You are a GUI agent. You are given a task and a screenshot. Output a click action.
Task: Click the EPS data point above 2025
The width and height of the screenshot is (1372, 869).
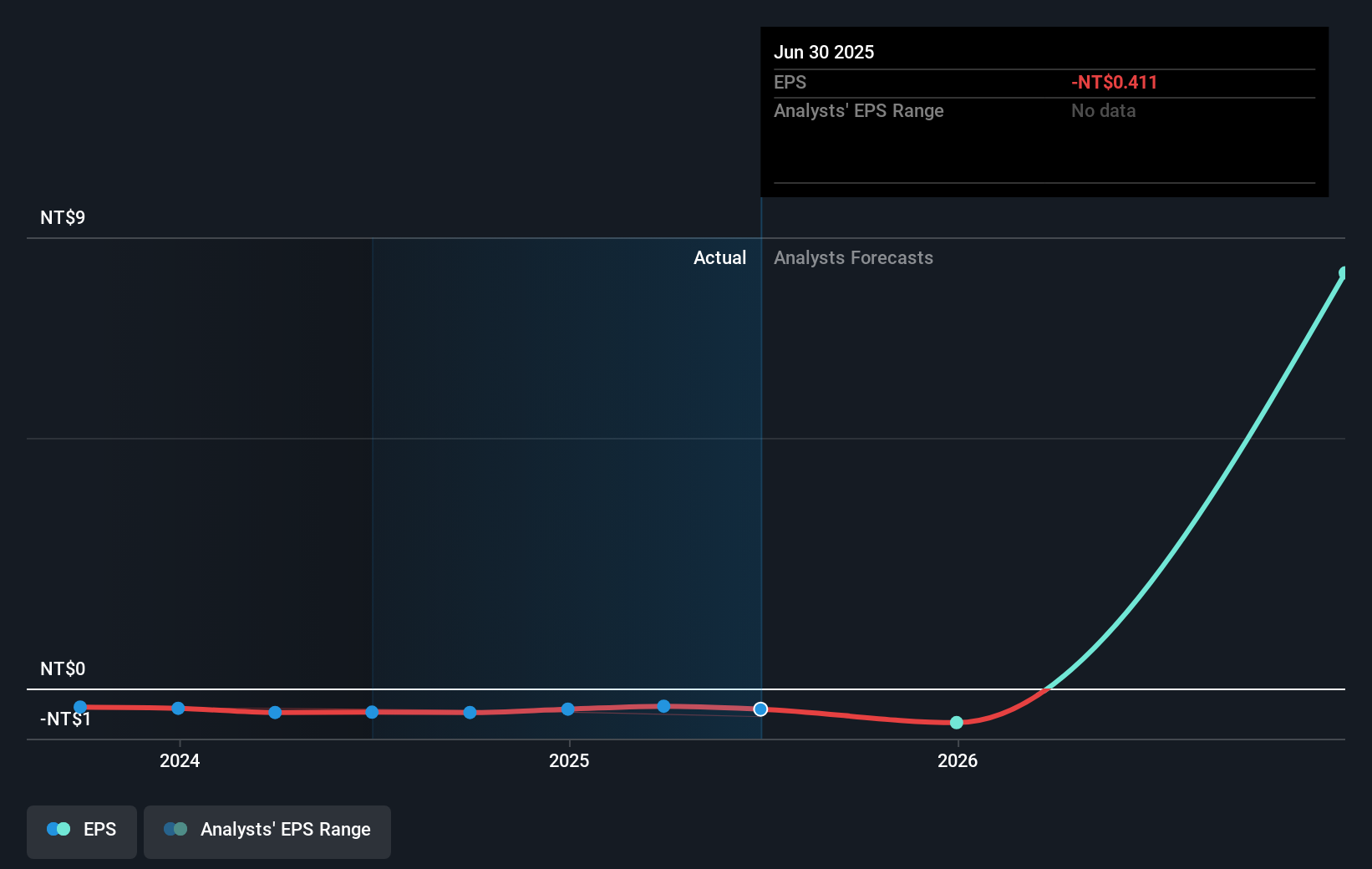568,709
